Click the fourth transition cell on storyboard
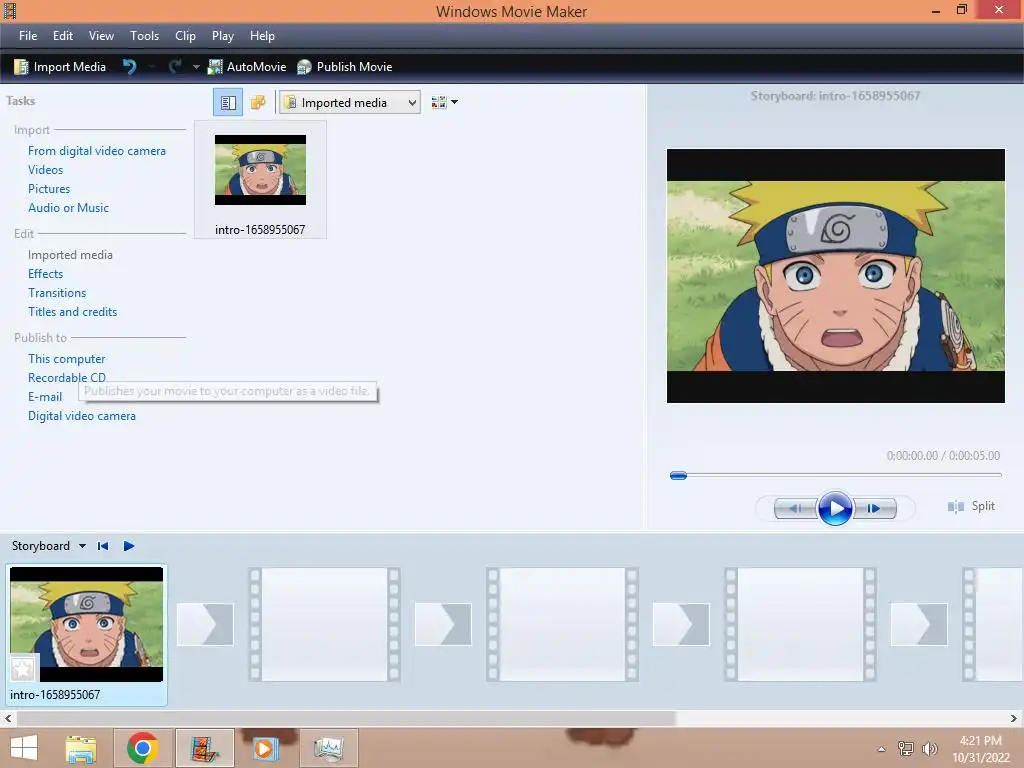Image resolution: width=1024 pixels, height=768 pixels. click(x=919, y=624)
